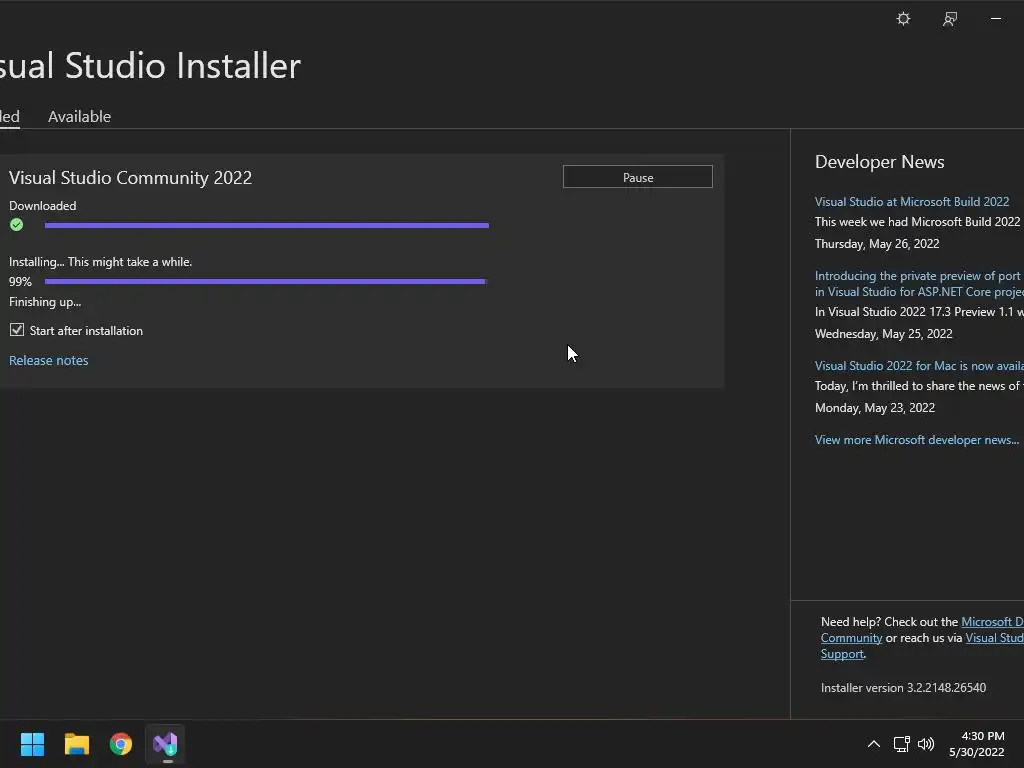
Task: Click the green downloaded checkmark icon
Action: pyautogui.click(x=16, y=225)
